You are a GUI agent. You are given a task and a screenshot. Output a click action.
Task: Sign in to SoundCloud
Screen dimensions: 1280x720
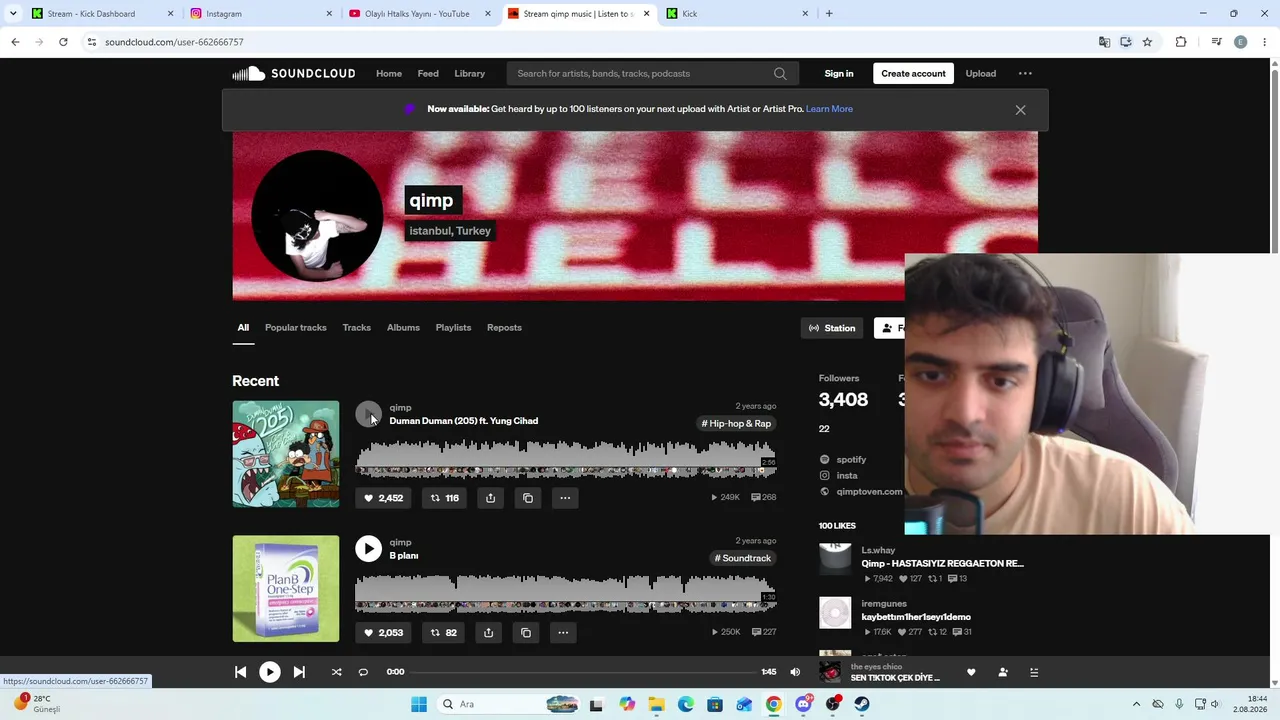(839, 73)
